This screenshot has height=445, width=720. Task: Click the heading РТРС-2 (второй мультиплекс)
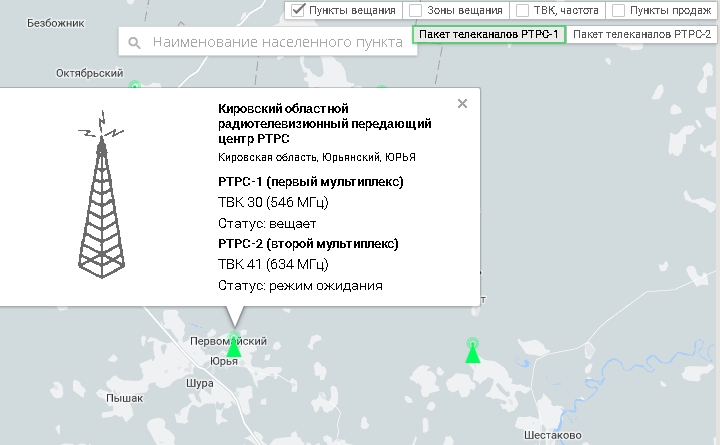[308, 243]
